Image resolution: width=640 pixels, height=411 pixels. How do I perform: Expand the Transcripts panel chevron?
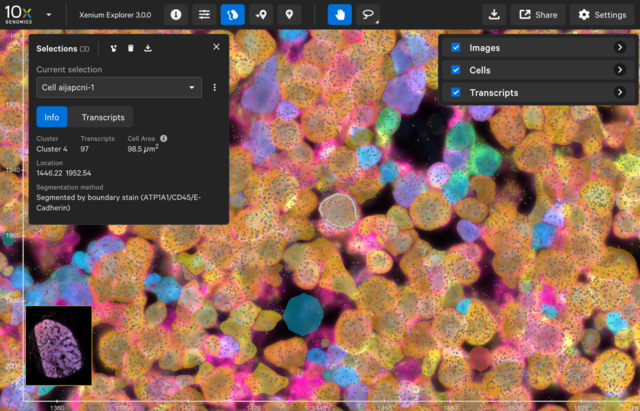(620, 93)
